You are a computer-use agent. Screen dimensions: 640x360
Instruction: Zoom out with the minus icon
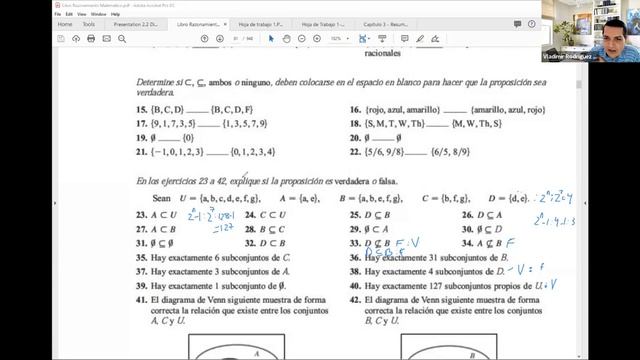[302, 39]
